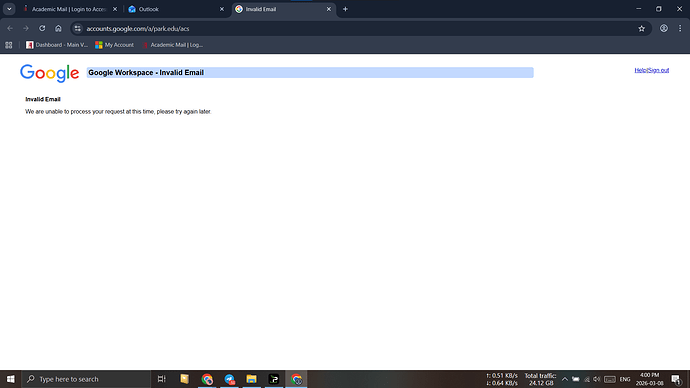
Task: Click the network speed KB/s meter
Action: [502, 379]
